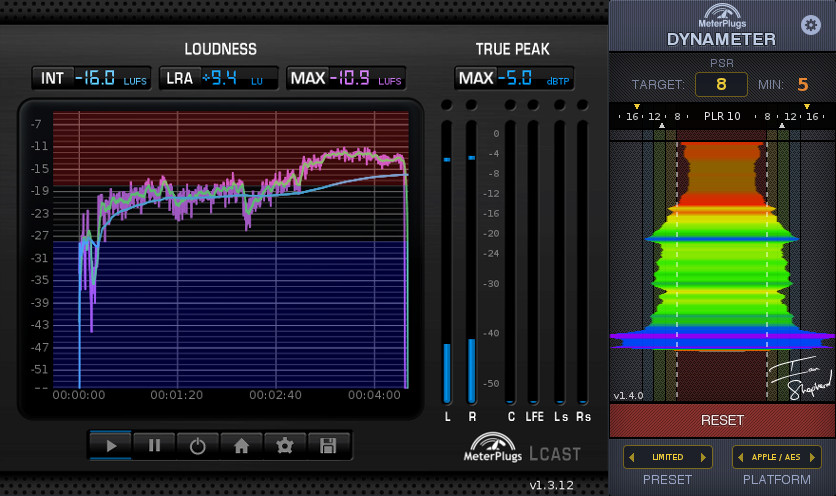836x496 pixels.
Task: Click the Ls channel clip indicator LED
Action: 559,105
